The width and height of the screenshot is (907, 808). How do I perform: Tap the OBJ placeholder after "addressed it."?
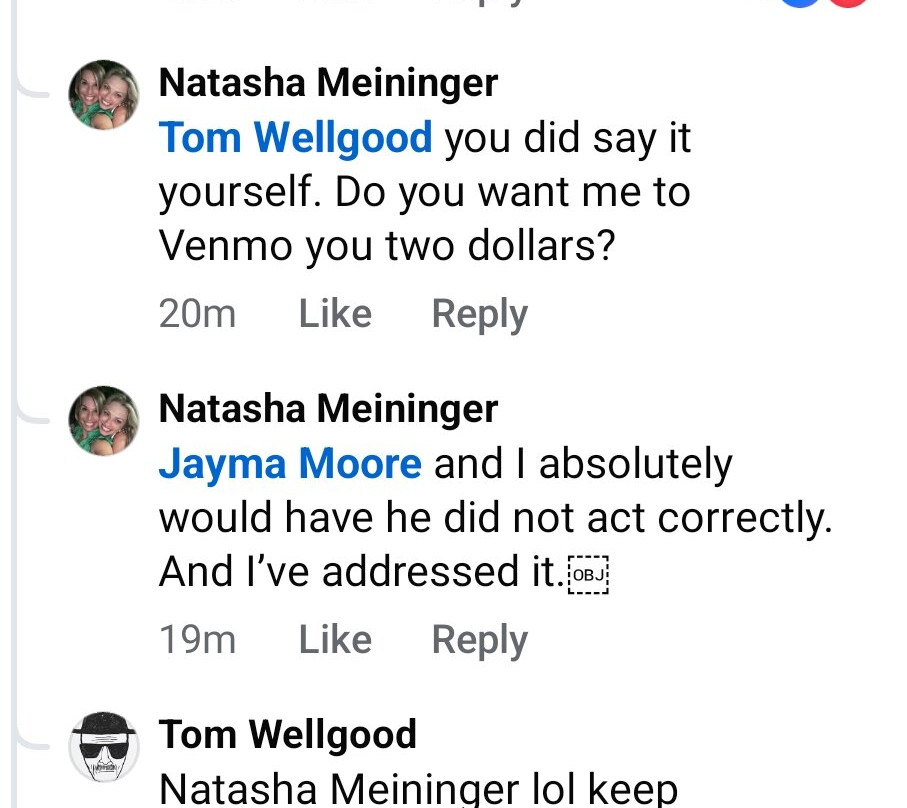588,575
